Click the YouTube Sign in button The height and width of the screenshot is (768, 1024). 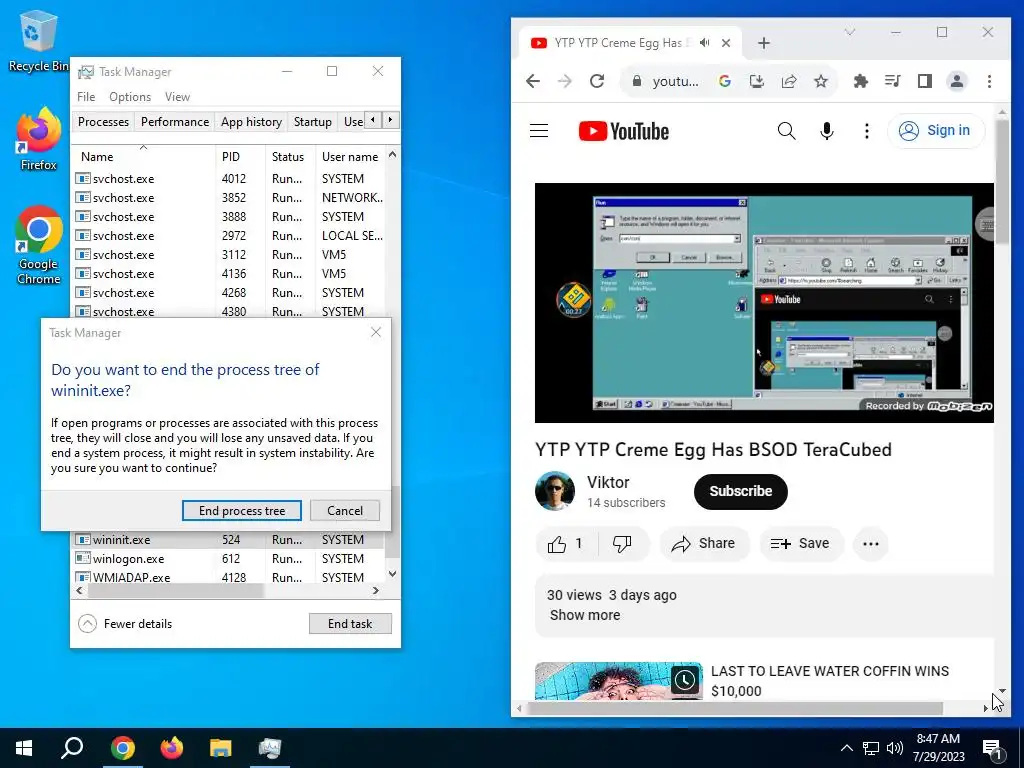click(x=936, y=131)
